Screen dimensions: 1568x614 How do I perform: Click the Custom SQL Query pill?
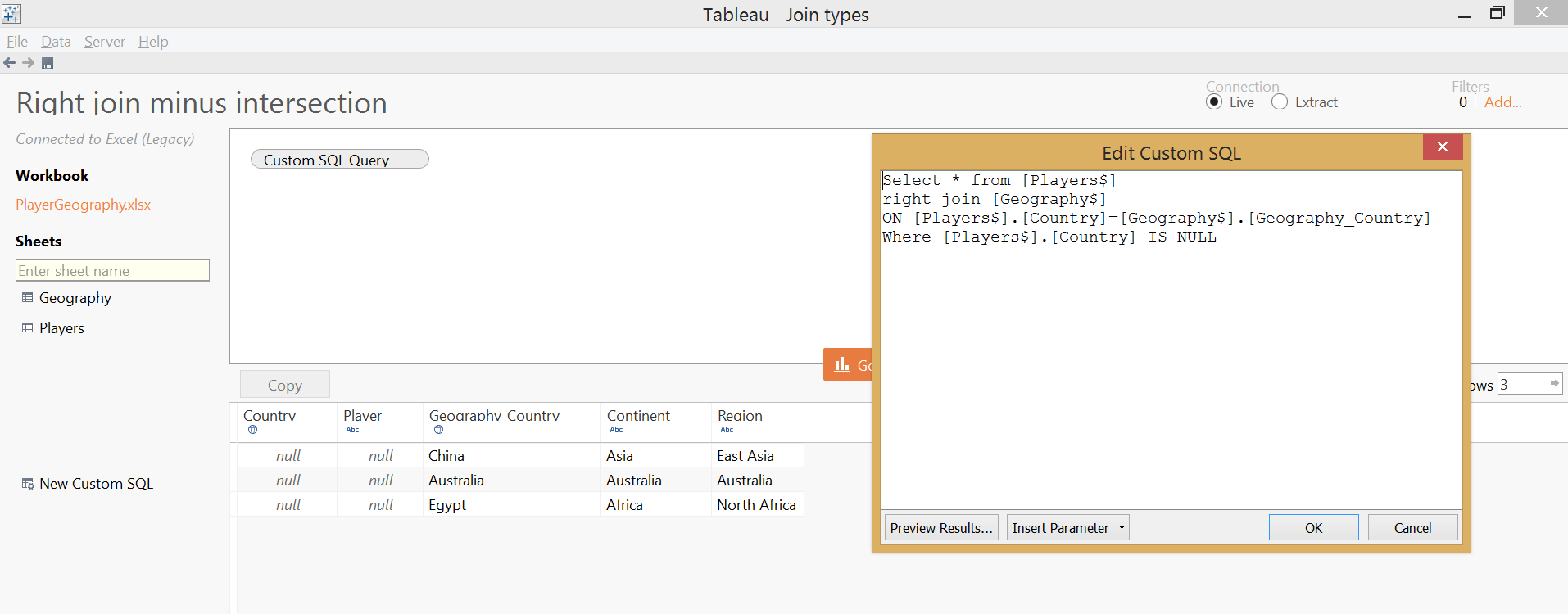(x=339, y=159)
